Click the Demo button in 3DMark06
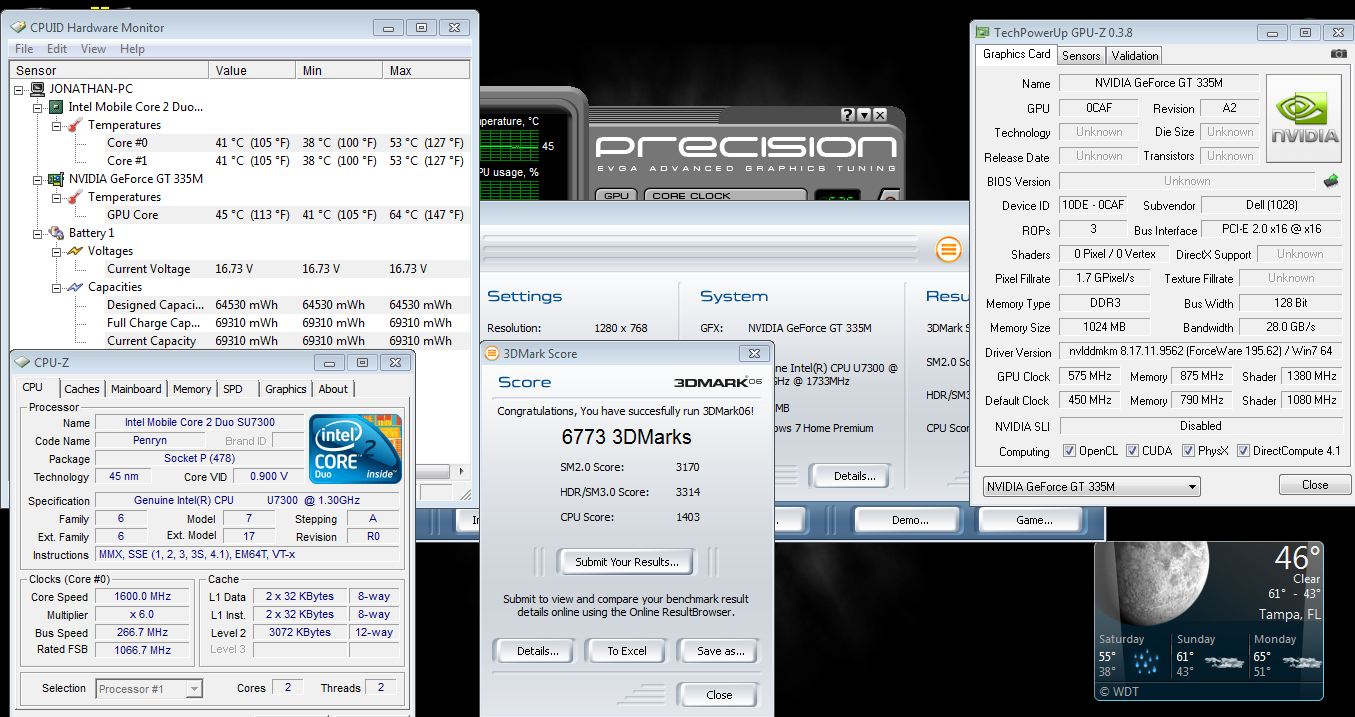 point(909,520)
